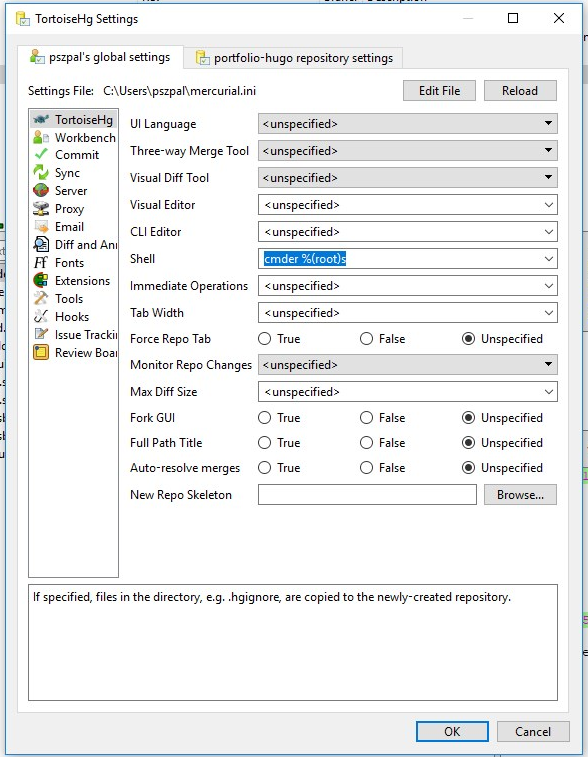The width and height of the screenshot is (588, 757).
Task: Click the 'Immediate Operations' label
Action: click(189, 286)
